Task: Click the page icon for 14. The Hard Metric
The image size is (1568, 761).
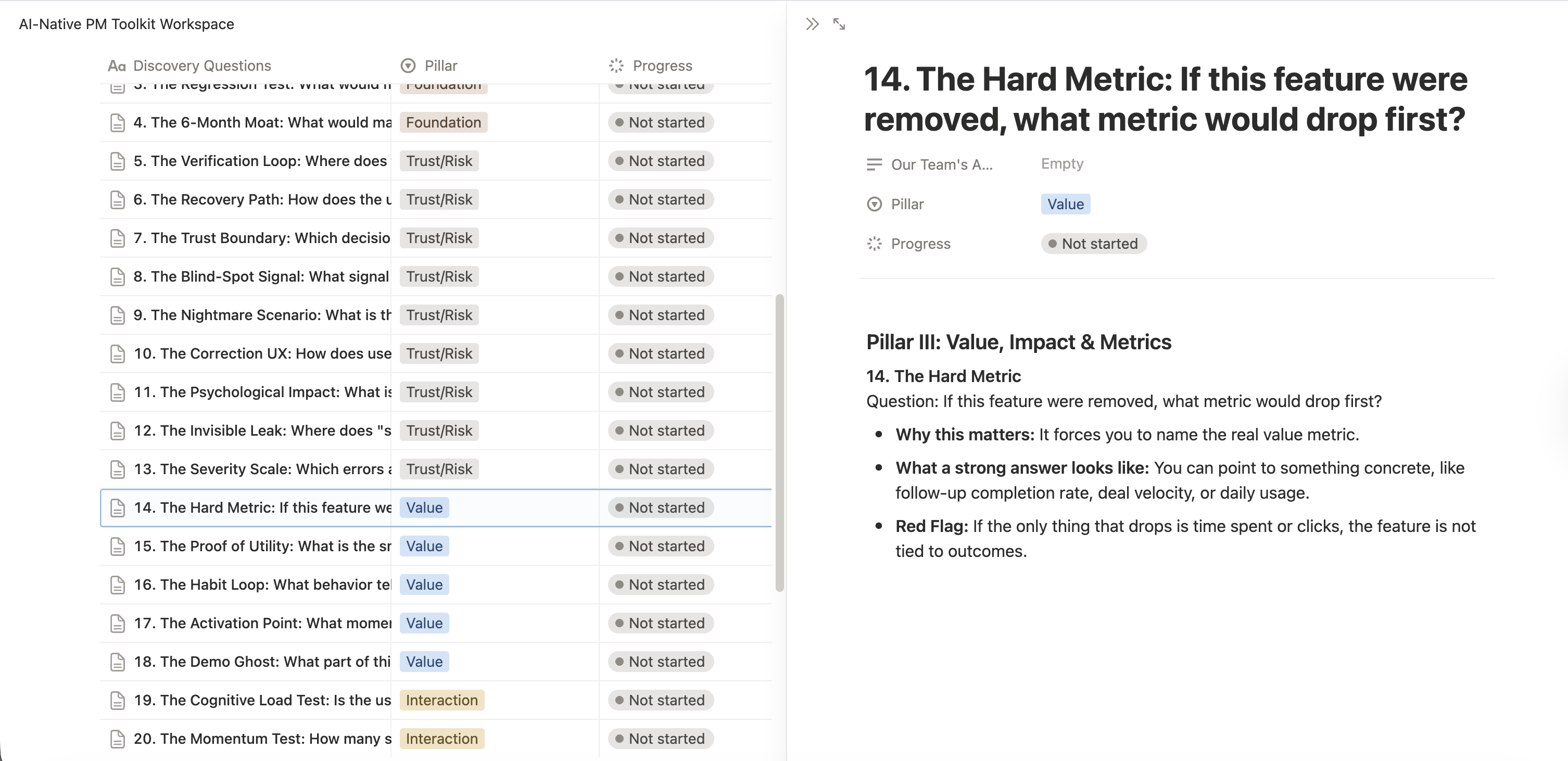Action: coord(118,507)
